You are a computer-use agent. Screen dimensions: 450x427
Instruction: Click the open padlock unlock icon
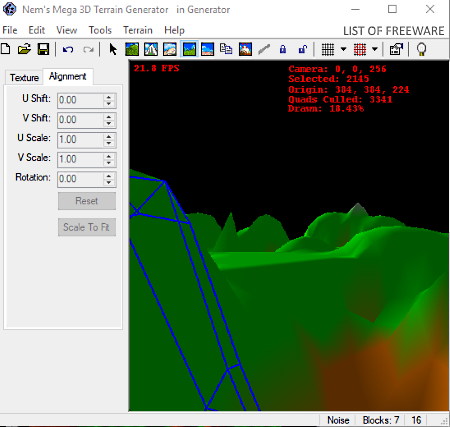(302, 49)
